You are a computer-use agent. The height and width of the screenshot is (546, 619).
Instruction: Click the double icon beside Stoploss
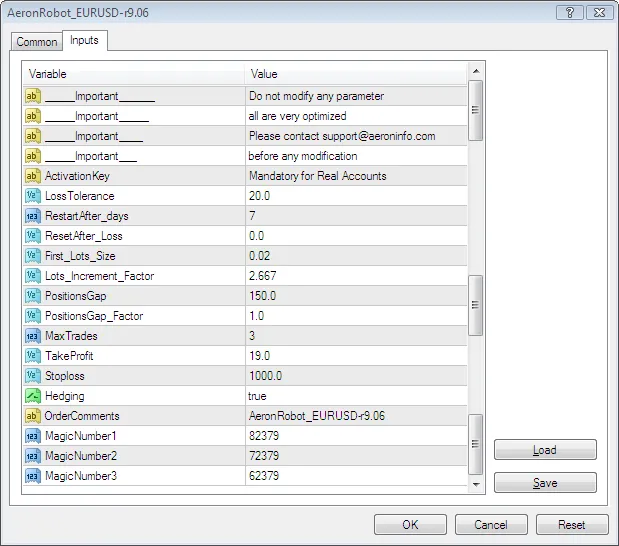point(33,376)
